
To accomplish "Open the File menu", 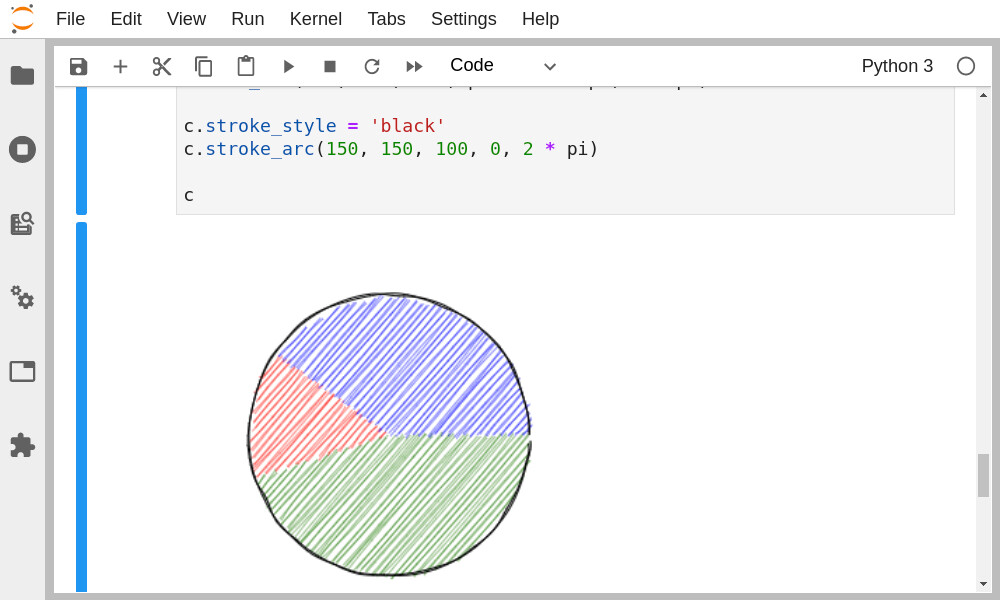I will click(70, 19).
